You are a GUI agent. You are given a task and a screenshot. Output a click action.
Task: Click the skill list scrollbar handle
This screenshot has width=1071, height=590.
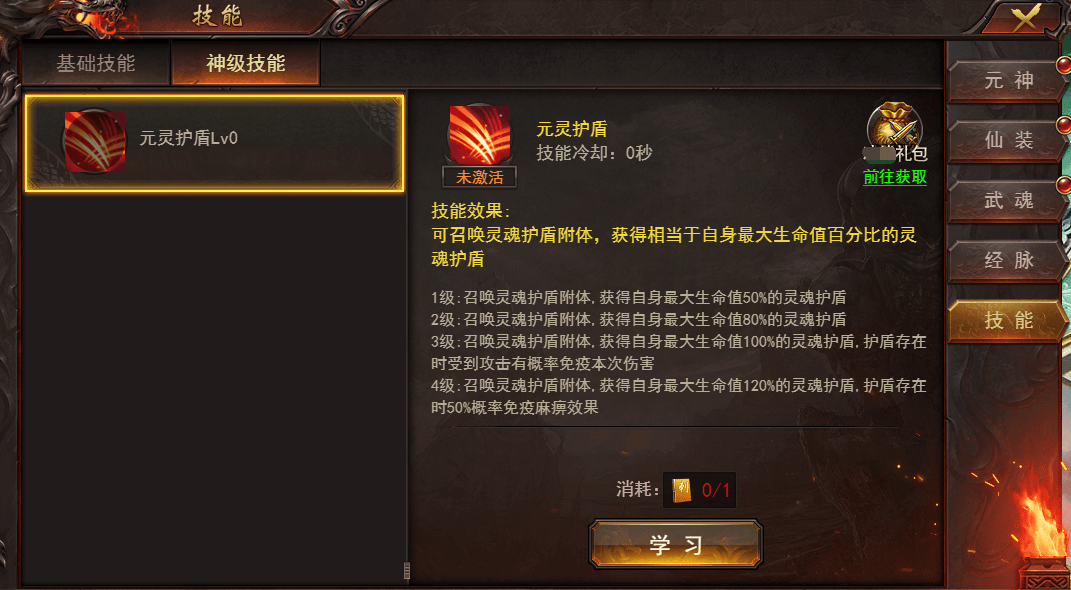click(407, 570)
